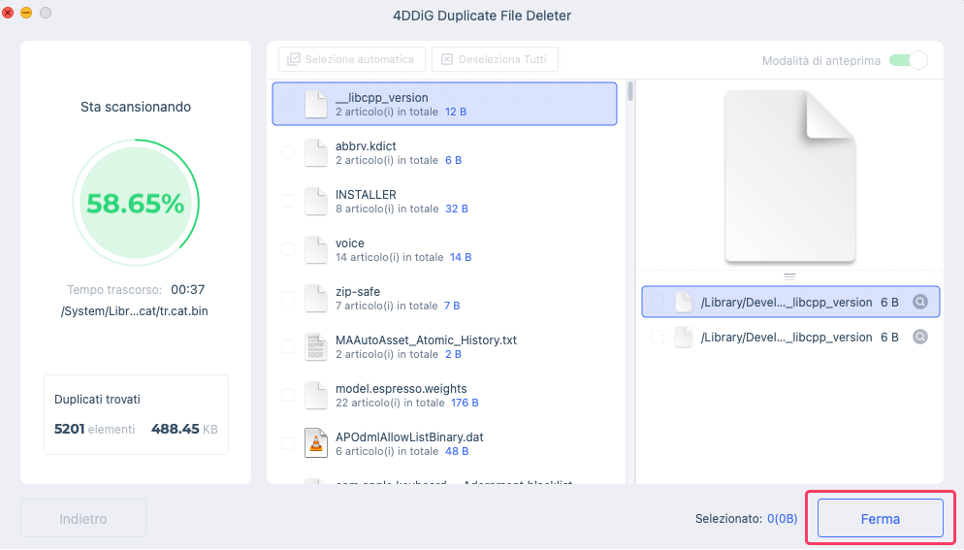
Task: Click the Ferma button to stop scanning
Action: coord(880,519)
